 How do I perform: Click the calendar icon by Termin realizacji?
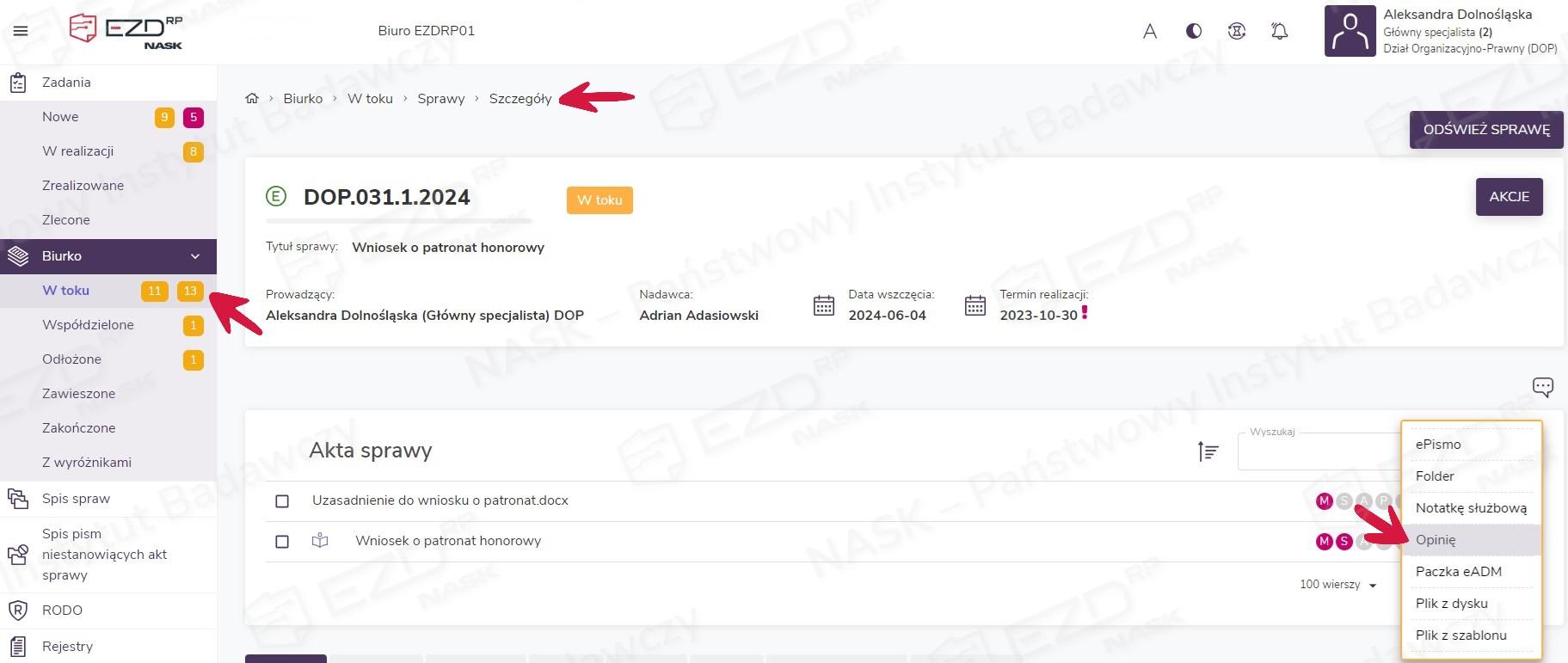(975, 305)
